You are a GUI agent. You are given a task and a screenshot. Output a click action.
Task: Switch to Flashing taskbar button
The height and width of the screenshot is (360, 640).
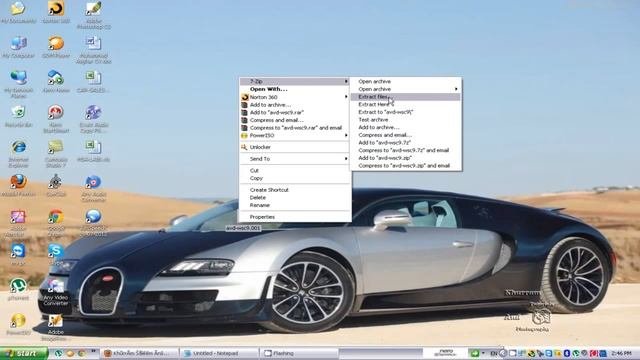pos(299,353)
